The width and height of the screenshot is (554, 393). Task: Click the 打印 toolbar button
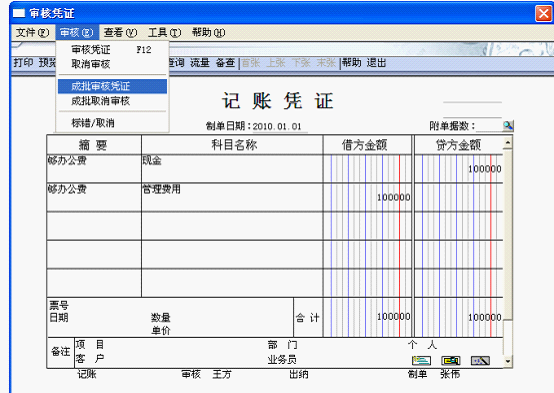(23, 63)
